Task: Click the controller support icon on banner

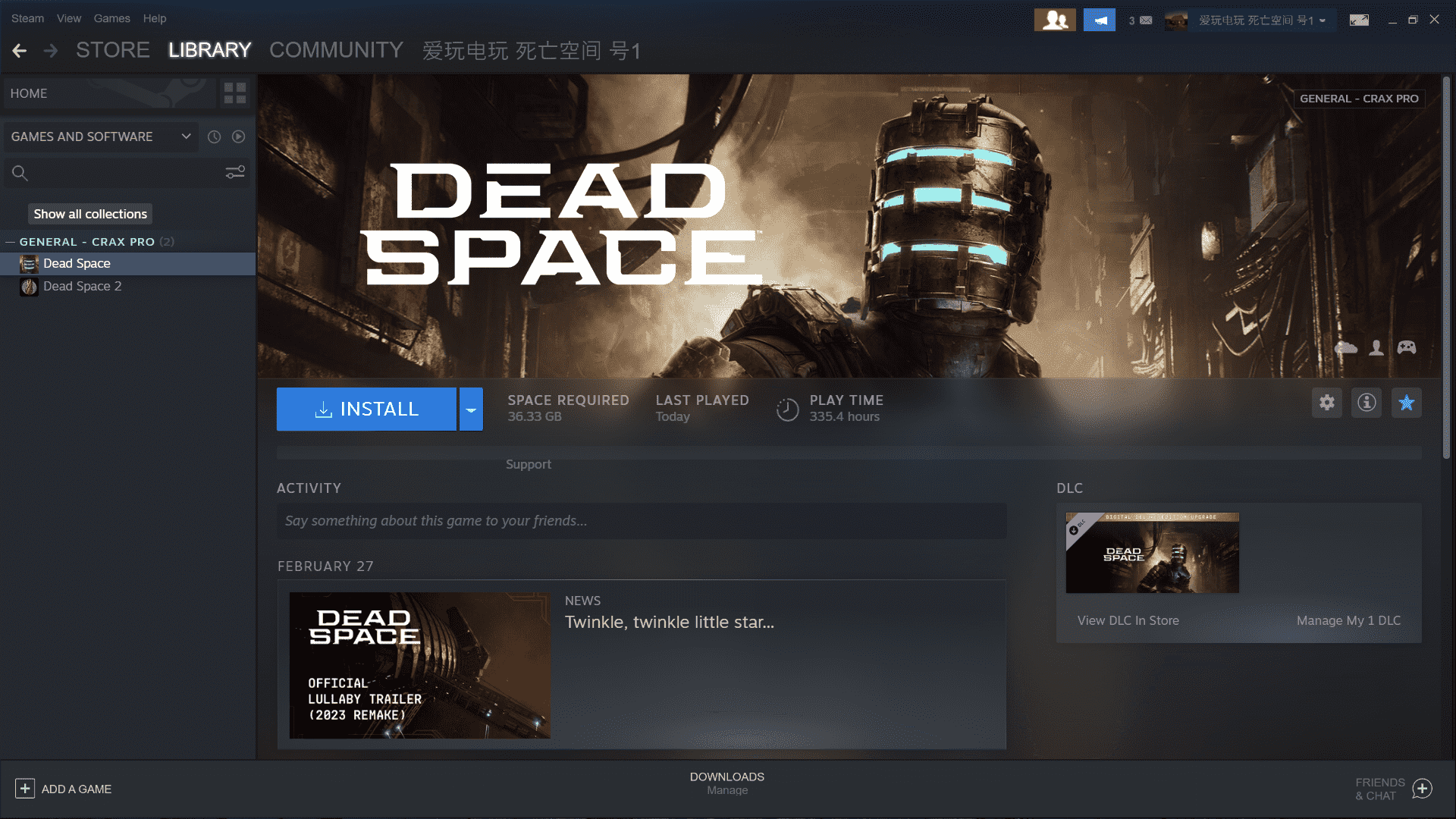Action: [x=1407, y=347]
